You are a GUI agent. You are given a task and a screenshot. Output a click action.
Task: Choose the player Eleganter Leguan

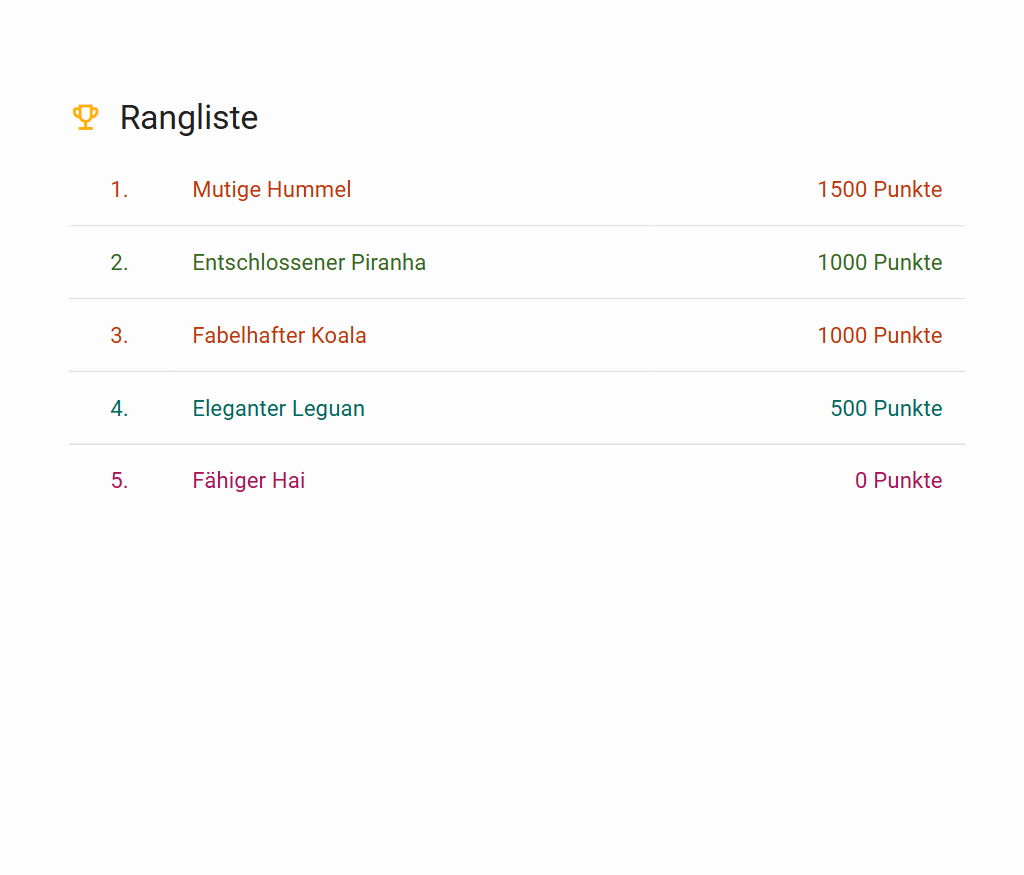(278, 409)
